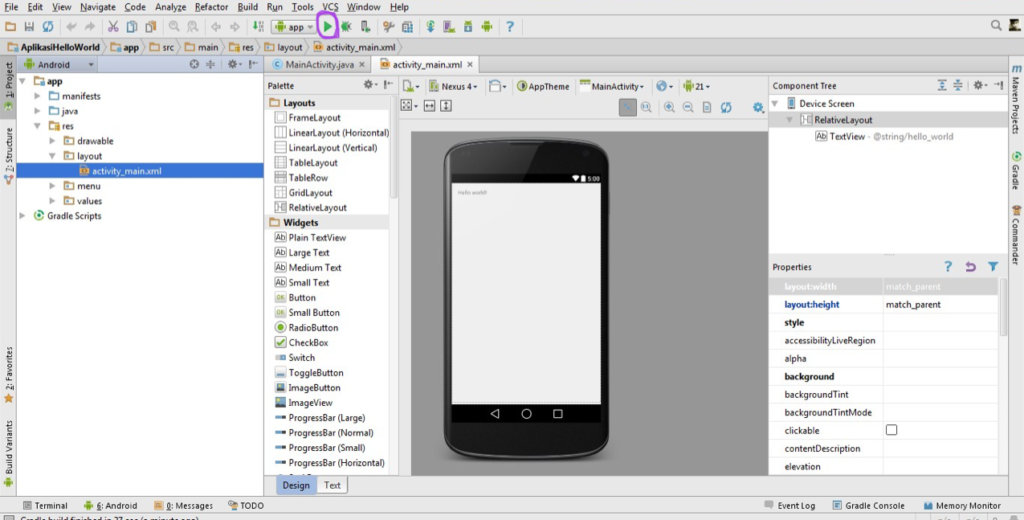This screenshot has height=520, width=1024.
Task: Open the Event Log panel
Action: coord(790,506)
